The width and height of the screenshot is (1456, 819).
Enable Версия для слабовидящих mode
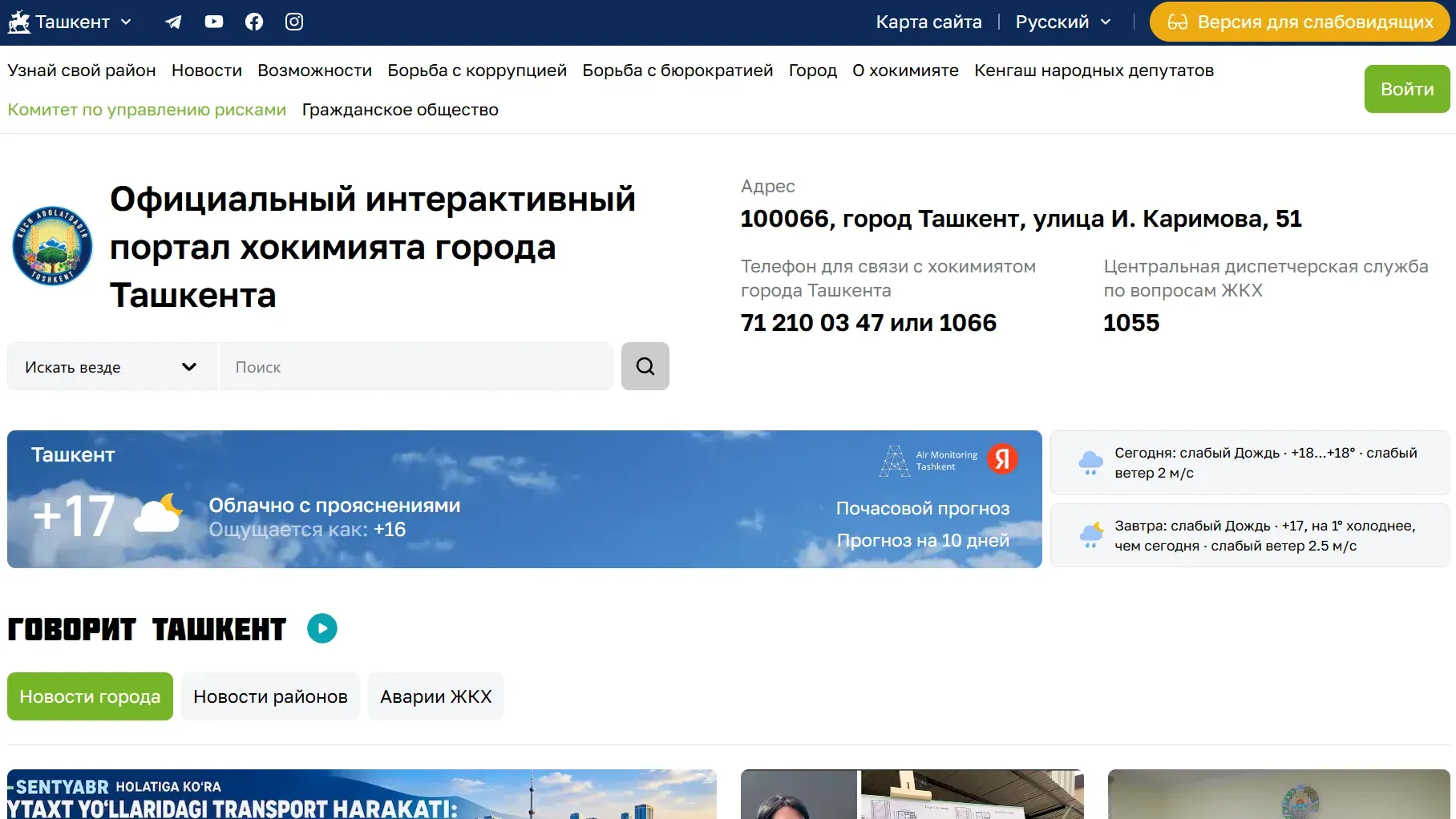[1300, 22]
